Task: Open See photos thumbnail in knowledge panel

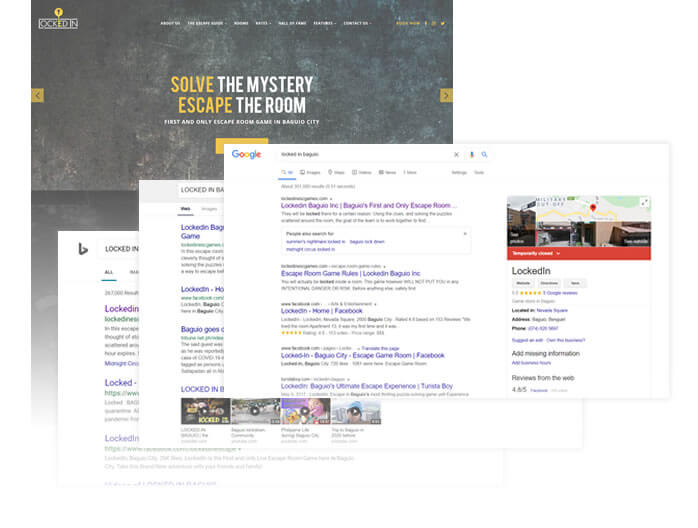Action: tap(521, 221)
